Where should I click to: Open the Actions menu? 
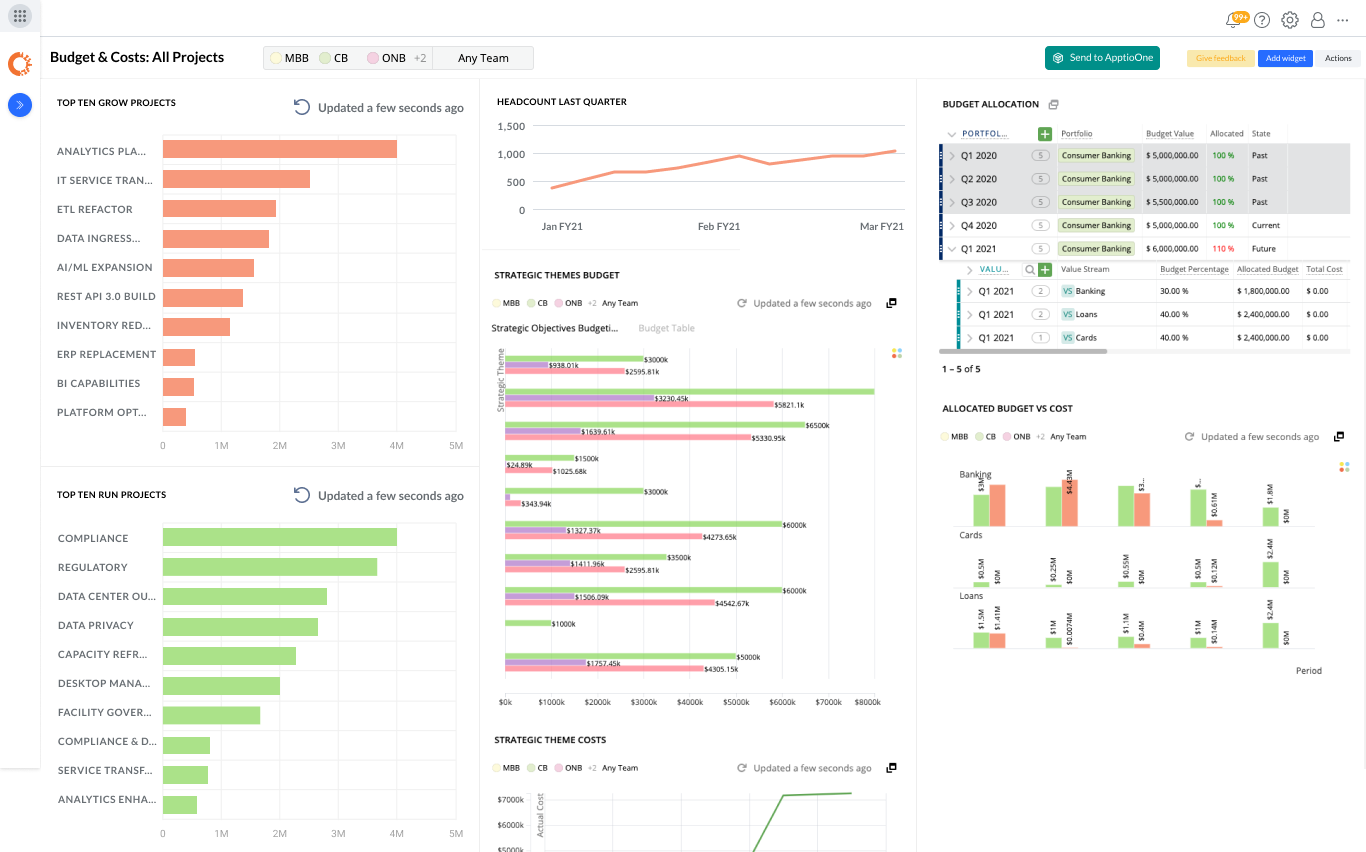[1338, 58]
